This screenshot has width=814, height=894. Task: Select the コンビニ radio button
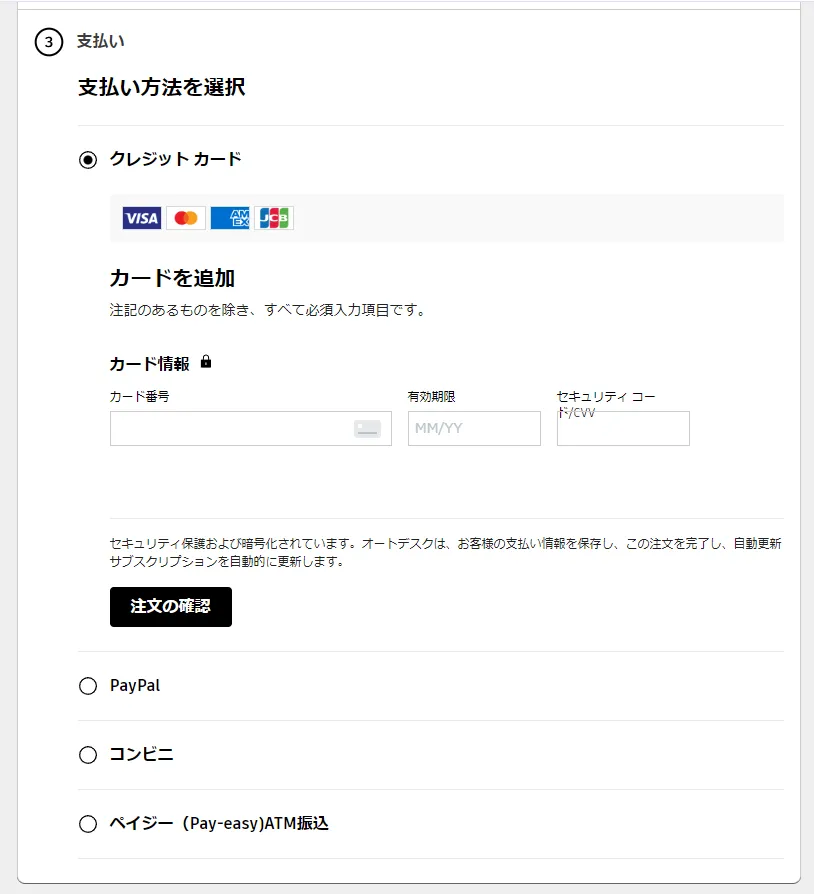pyautogui.click(x=88, y=755)
